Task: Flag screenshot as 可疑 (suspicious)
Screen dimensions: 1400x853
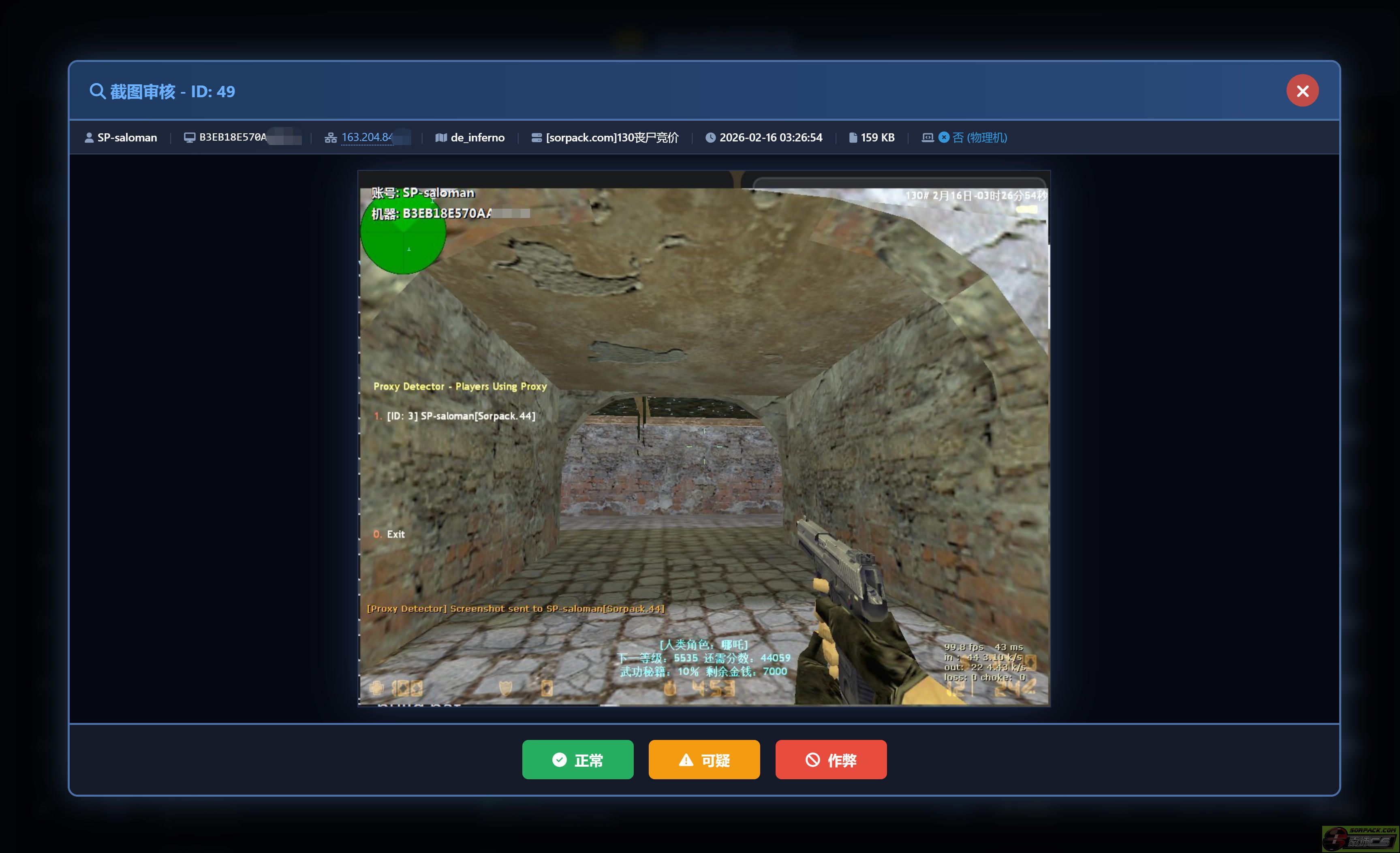Action: [x=704, y=759]
